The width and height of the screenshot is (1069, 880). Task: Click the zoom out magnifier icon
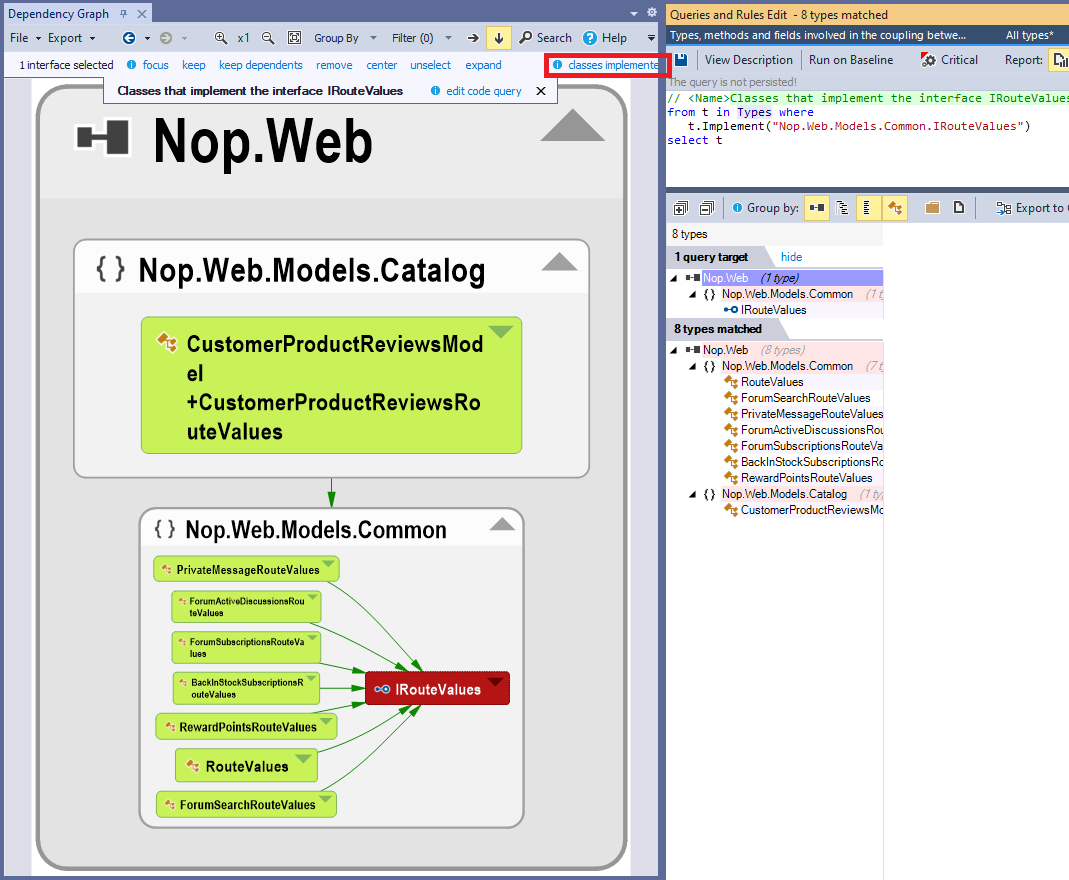pyautogui.click(x=268, y=38)
